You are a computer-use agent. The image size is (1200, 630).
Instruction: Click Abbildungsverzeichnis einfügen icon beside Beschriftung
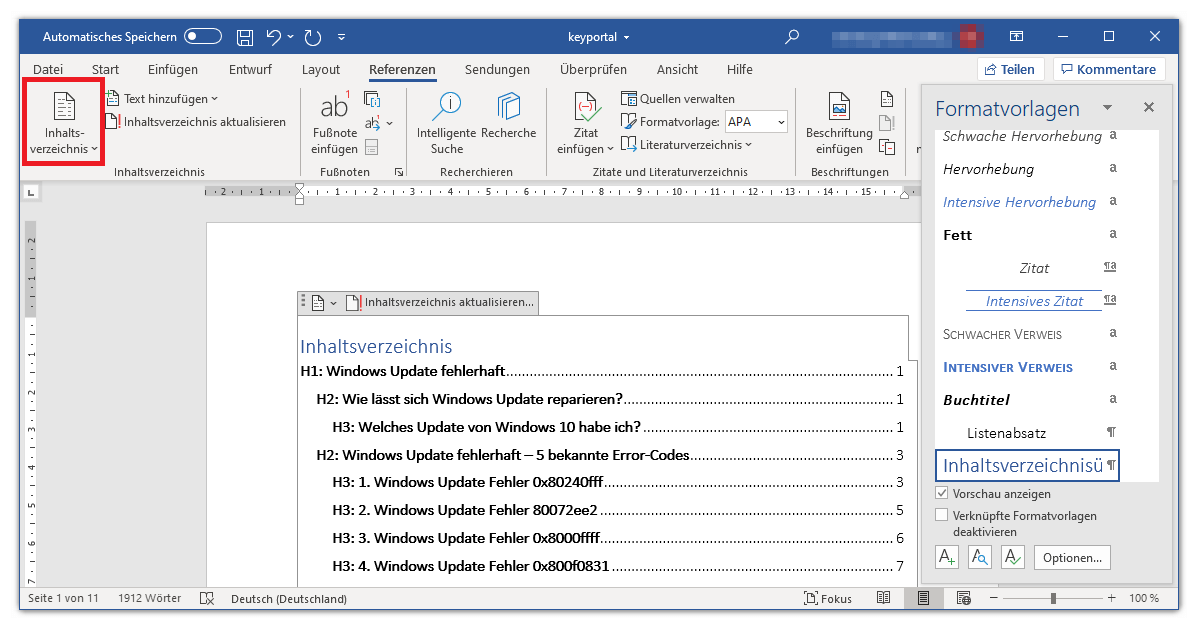point(887,99)
